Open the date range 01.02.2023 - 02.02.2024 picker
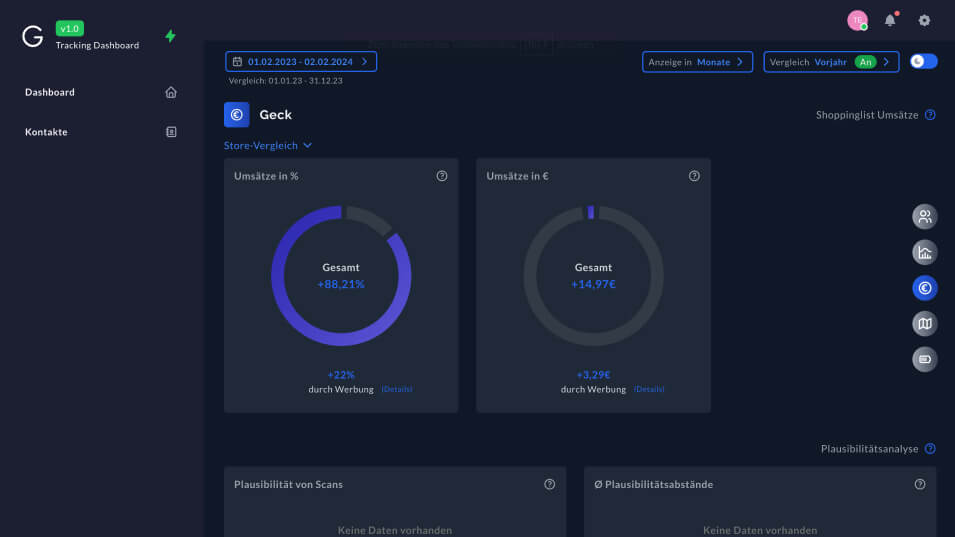Viewport: 955px width, 537px height. (301, 61)
